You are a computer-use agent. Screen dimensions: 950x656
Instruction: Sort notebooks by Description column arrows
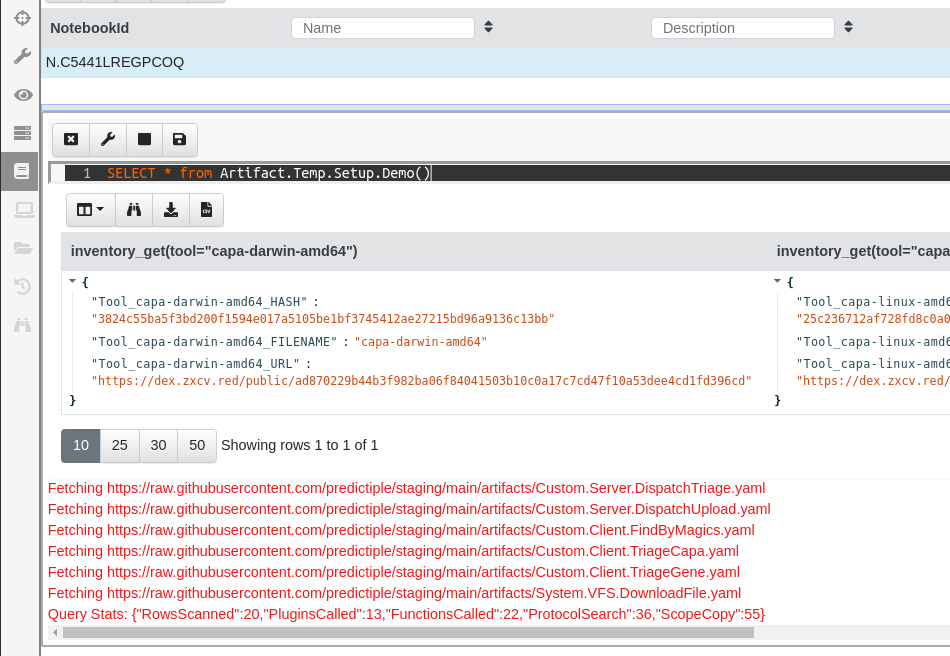[848, 27]
